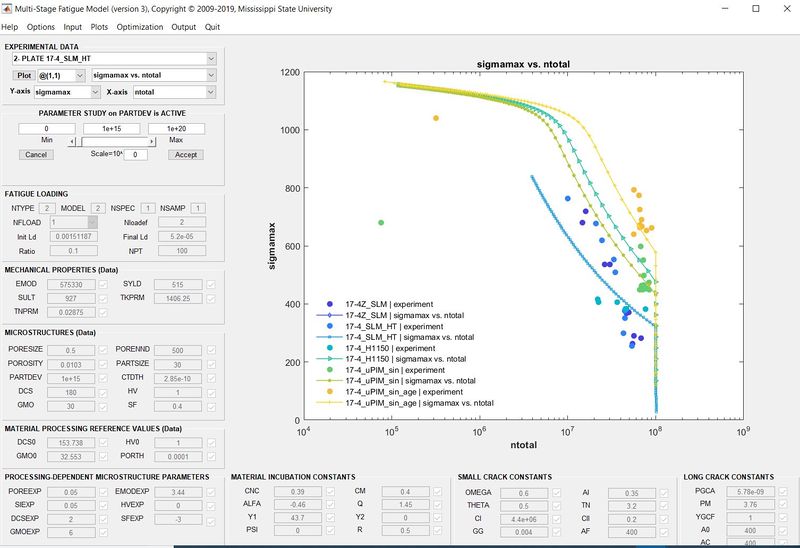Toggle the checkbox beside the SYLD field

coord(210,285)
